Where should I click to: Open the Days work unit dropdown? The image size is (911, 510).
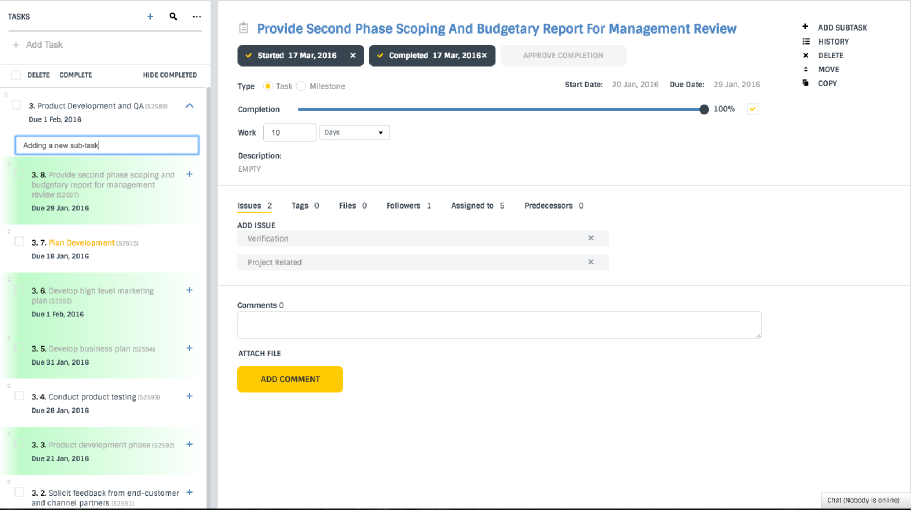pyautogui.click(x=354, y=132)
